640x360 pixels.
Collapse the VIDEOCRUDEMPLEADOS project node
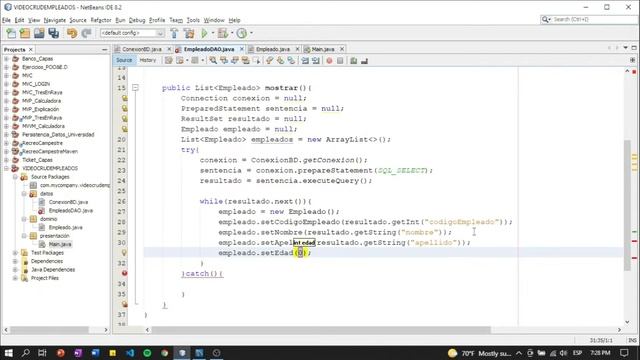(x=7, y=168)
